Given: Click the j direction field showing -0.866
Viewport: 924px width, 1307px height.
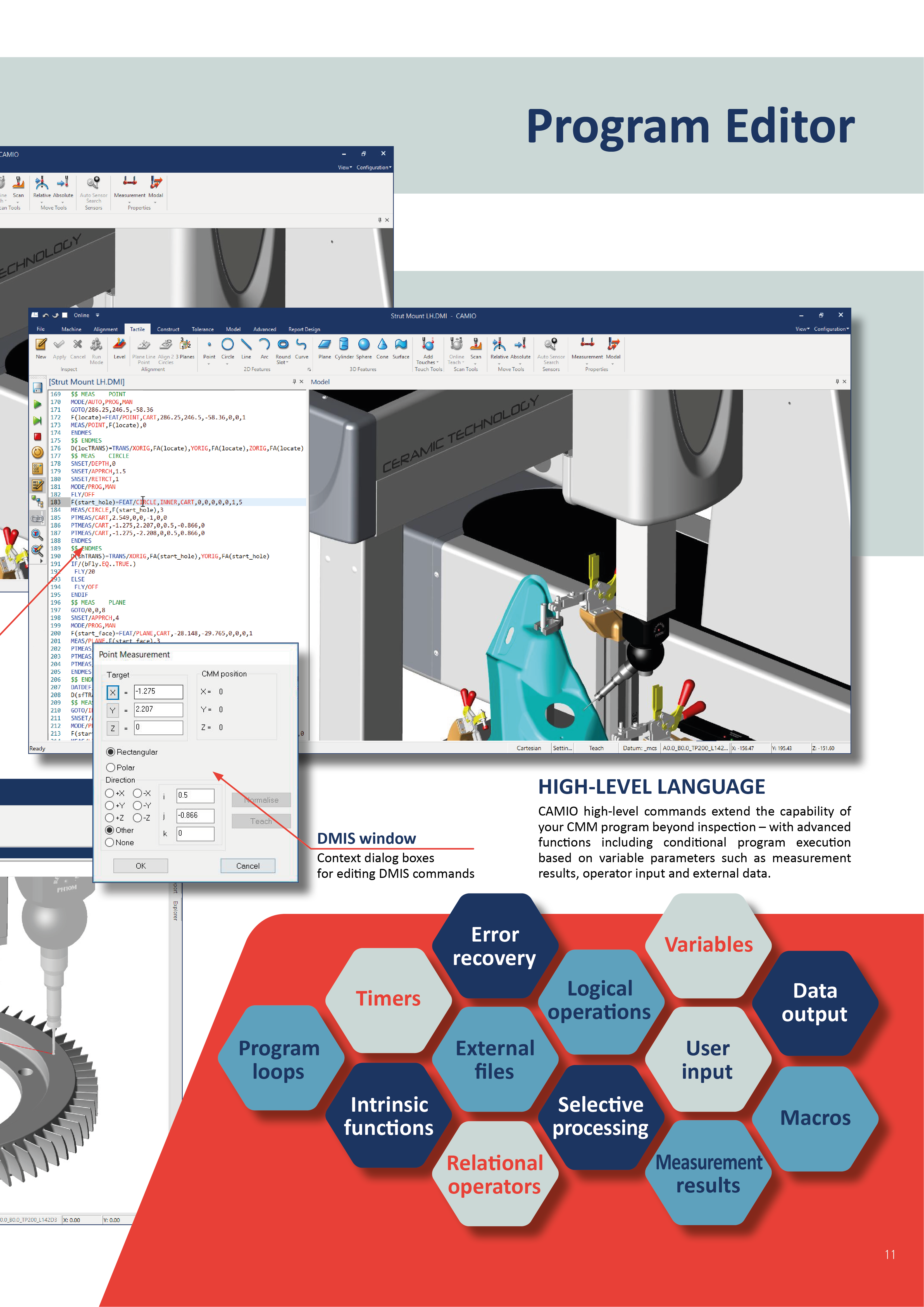Looking at the screenshot, I should 195,815.
